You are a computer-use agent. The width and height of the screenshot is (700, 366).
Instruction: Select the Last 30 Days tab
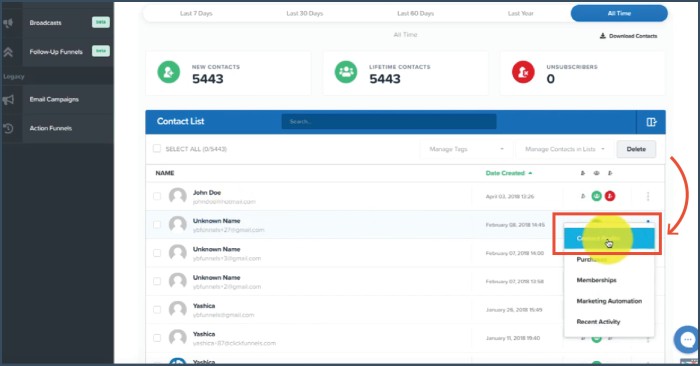coord(304,13)
